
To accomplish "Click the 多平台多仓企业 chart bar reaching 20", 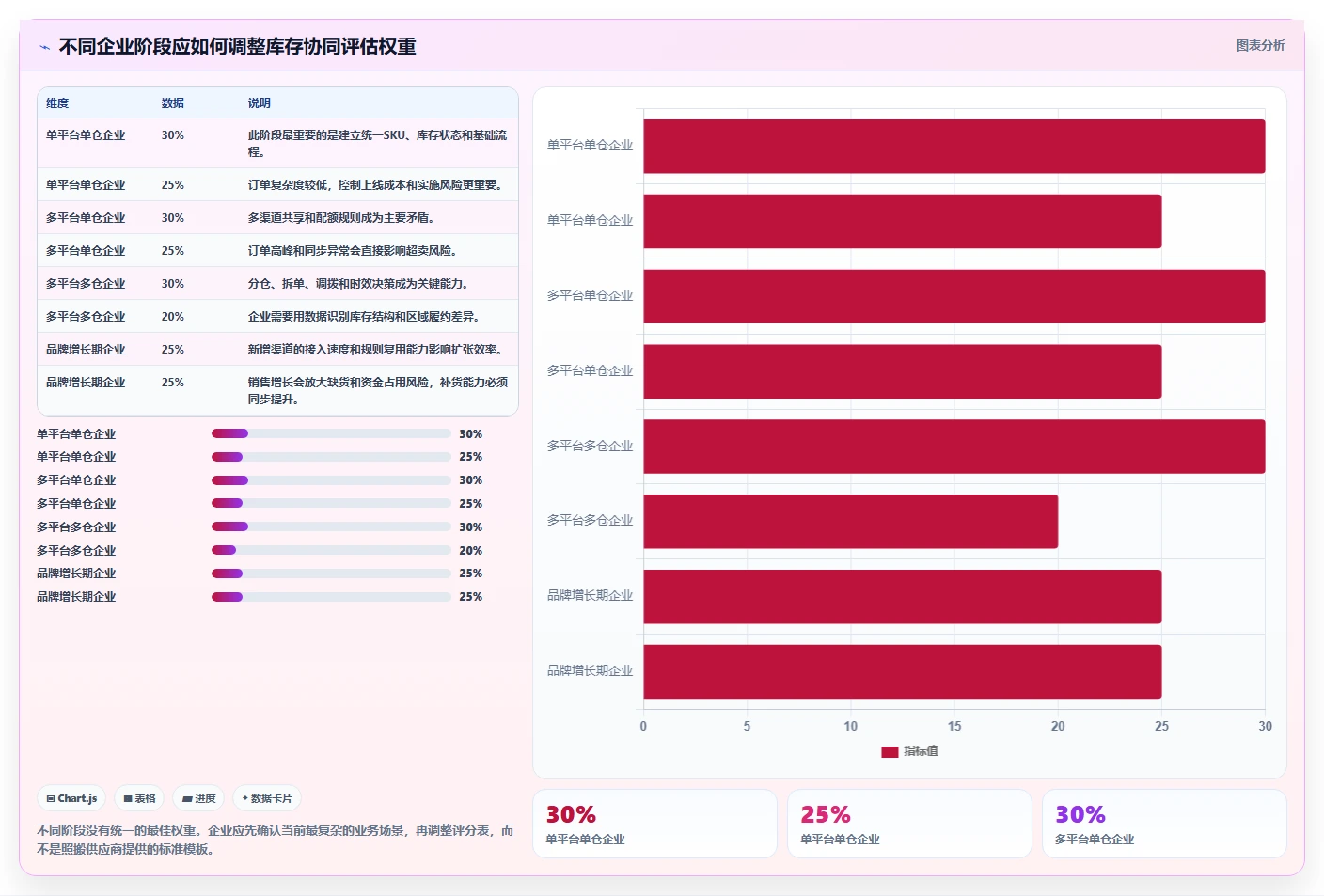I will point(850,521).
